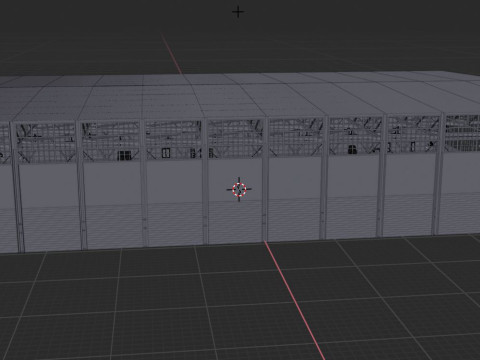This screenshot has height=360, width=480.
Task: Click the red-white 3D cursor on the wall
Action: coord(239,189)
